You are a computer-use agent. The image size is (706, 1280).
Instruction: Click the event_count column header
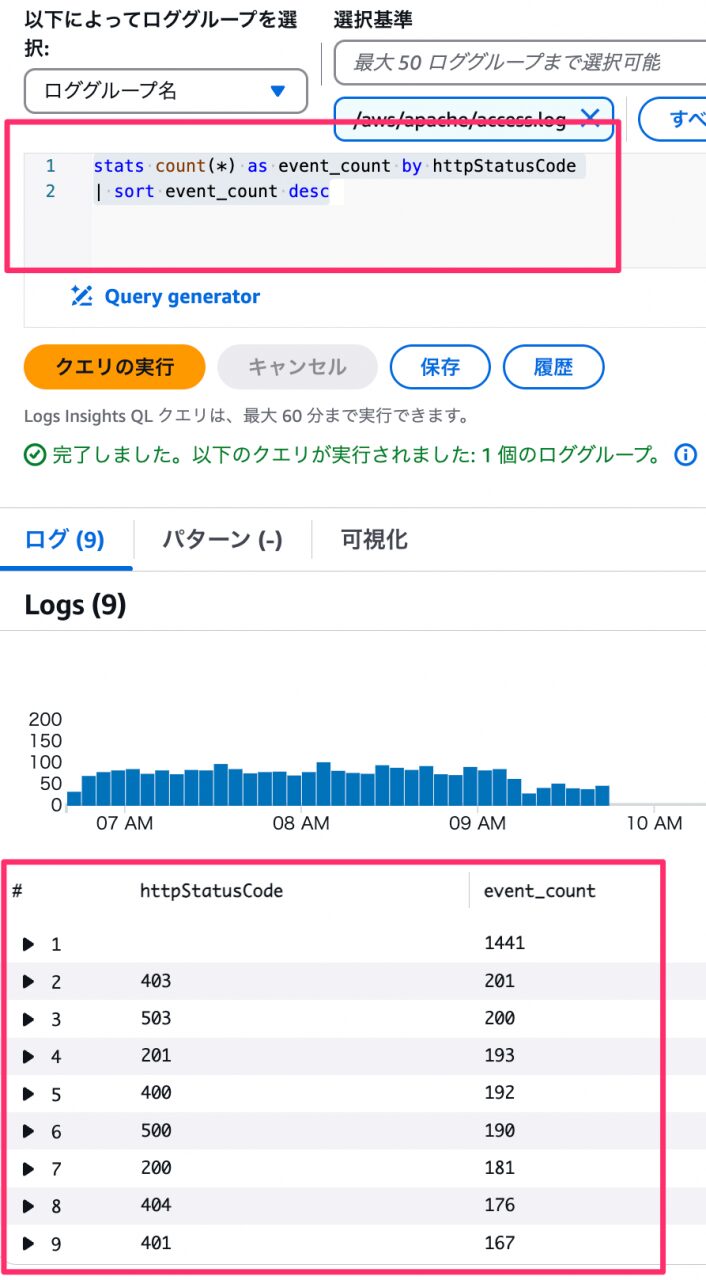[x=539, y=891]
